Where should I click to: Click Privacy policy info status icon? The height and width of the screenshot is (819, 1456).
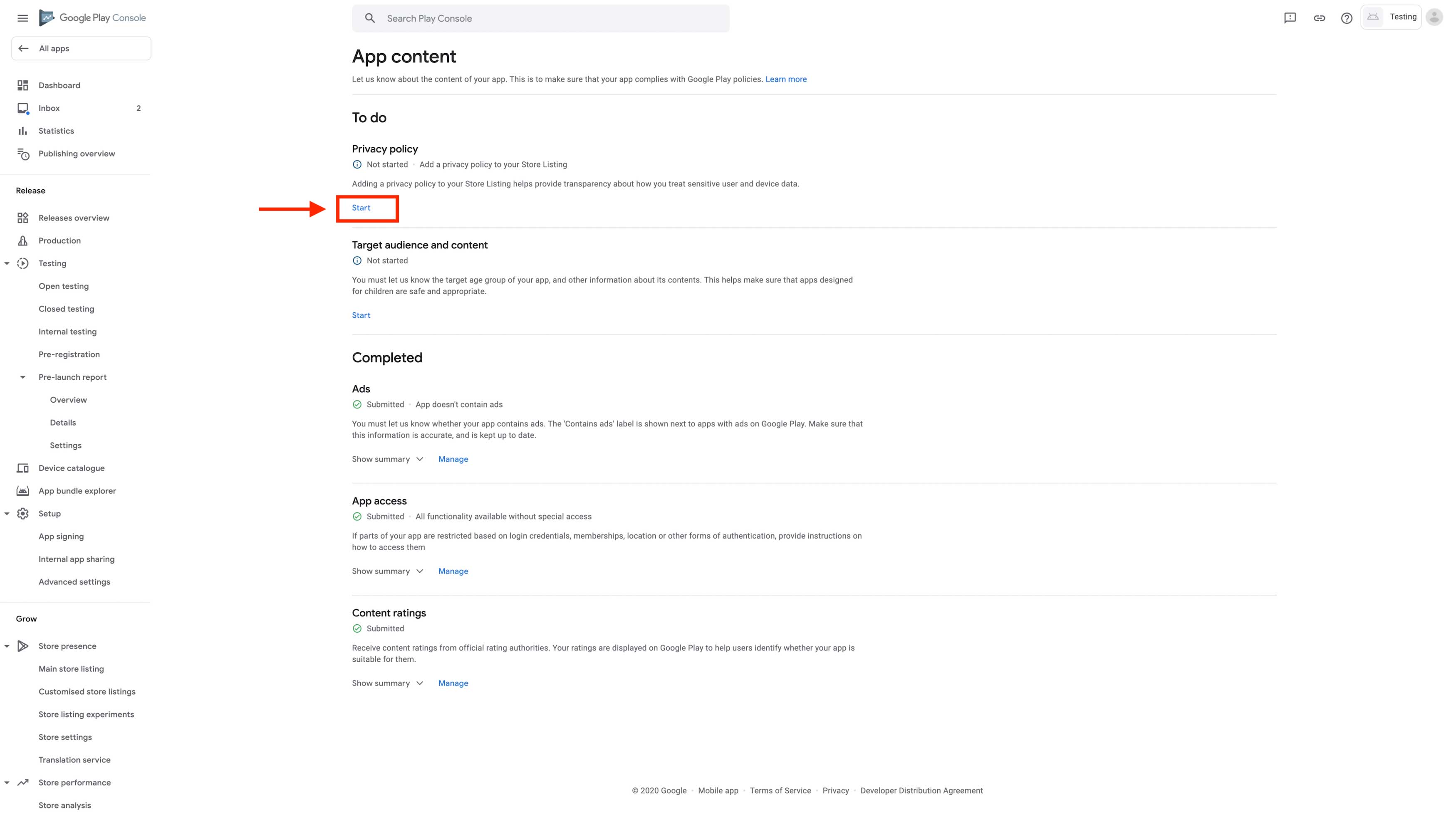click(357, 164)
